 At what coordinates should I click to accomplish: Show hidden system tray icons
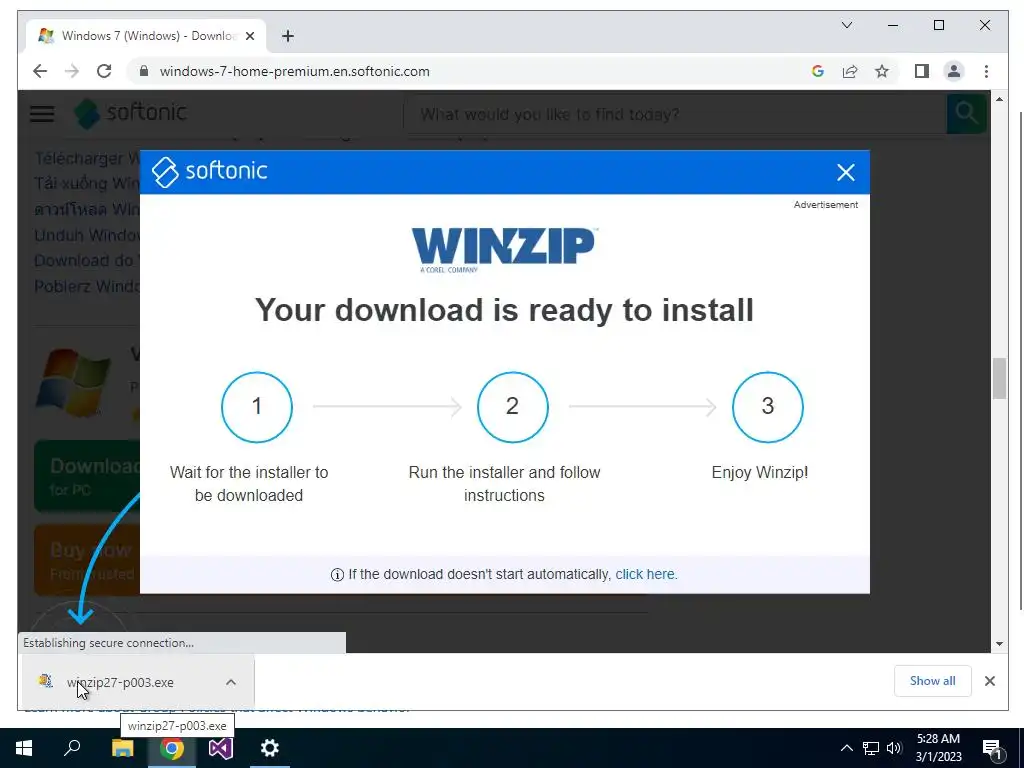pos(846,748)
